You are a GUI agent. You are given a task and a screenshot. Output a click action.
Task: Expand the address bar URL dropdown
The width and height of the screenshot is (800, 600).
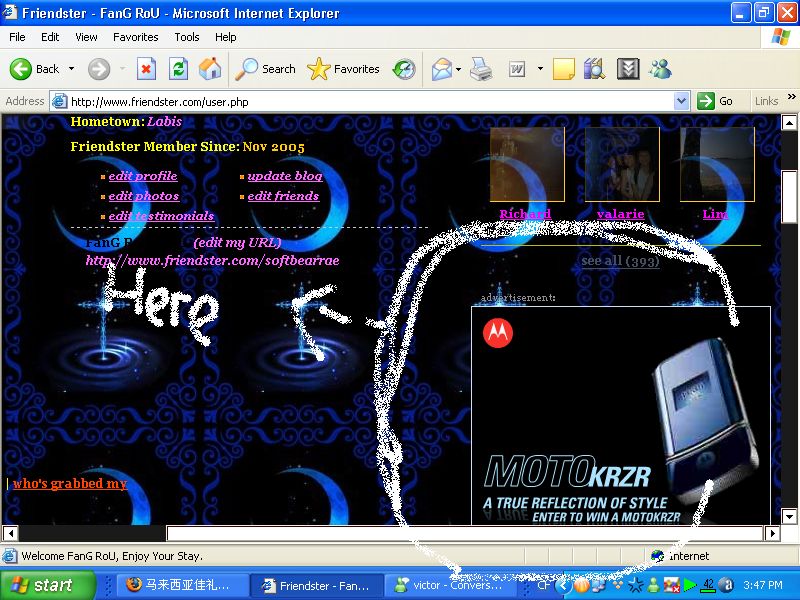click(x=682, y=101)
